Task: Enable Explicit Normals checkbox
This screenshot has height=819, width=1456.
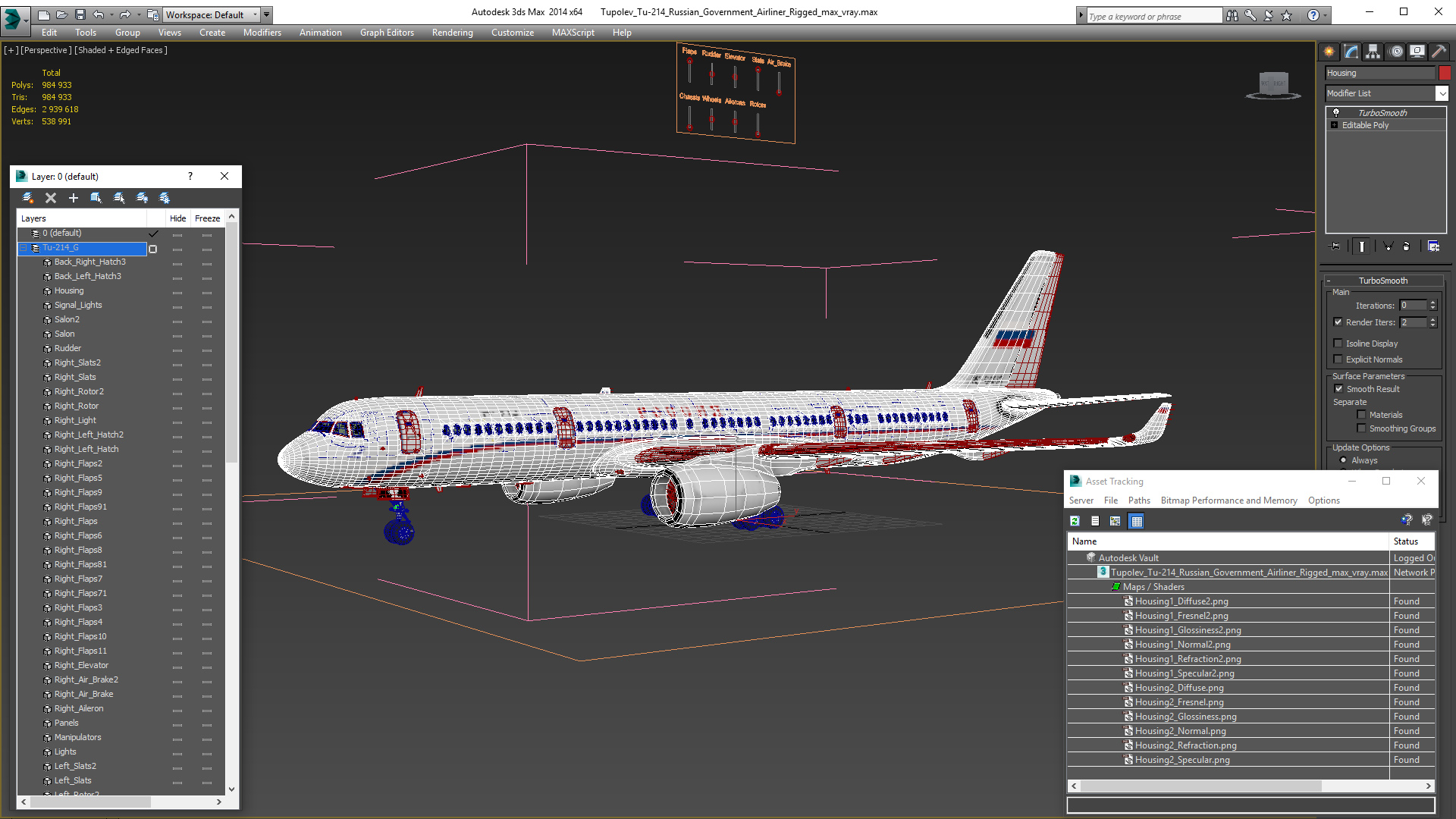Action: point(1338,359)
